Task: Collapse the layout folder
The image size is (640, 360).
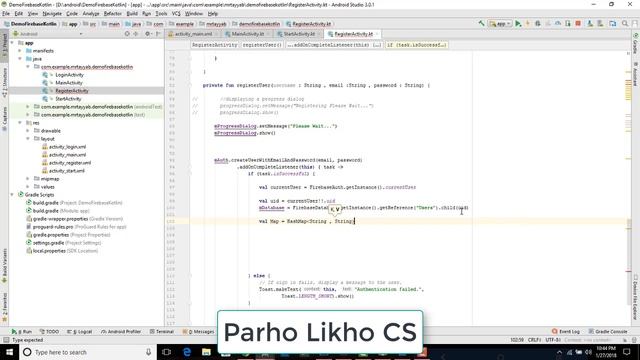Action: click(28, 139)
